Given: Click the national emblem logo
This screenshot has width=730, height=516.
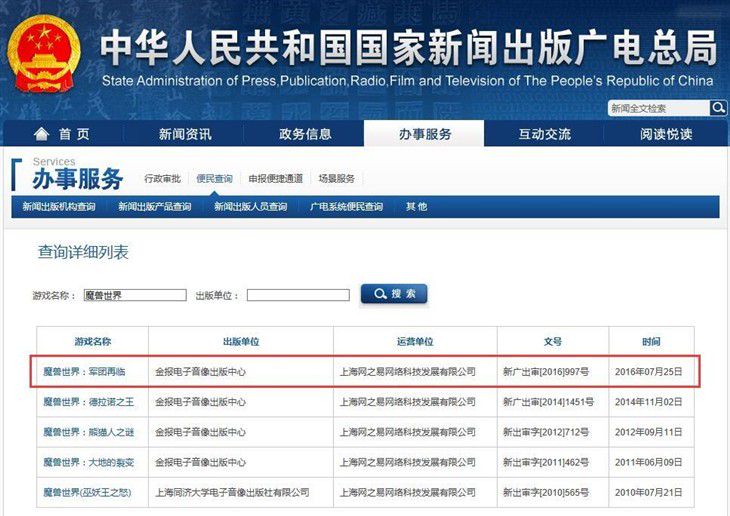Looking at the screenshot, I should pyautogui.click(x=45, y=55).
